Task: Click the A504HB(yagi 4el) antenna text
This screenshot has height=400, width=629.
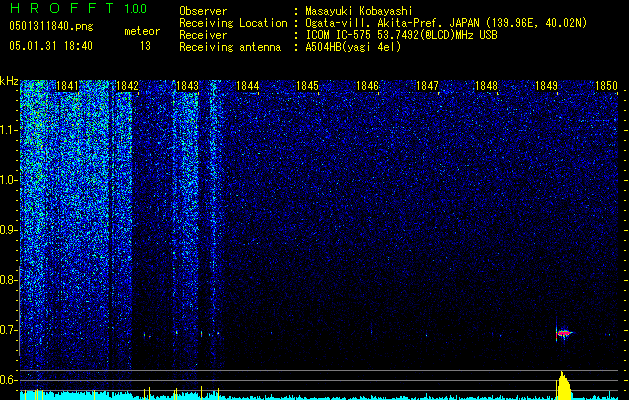Action: (x=353, y=47)
